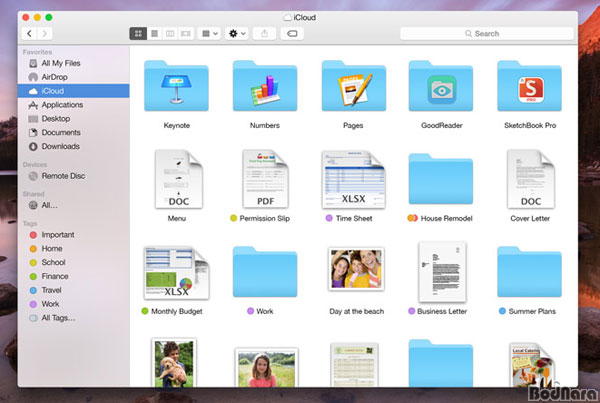This screenshot has width=600, height=403.
Task: Open All… under Shared
Action: coord(73,205)
